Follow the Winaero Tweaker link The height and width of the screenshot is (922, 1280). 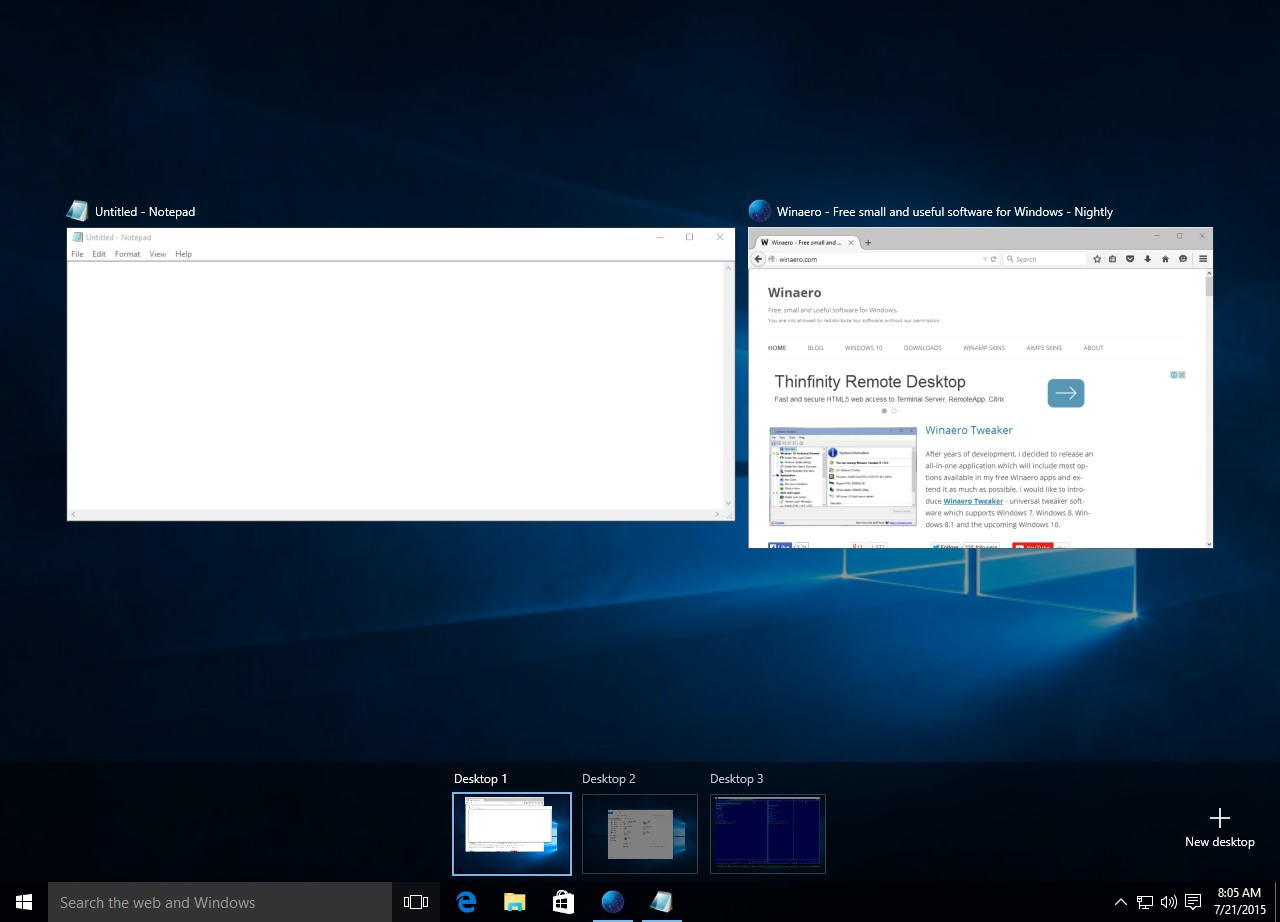coord(973,501)
